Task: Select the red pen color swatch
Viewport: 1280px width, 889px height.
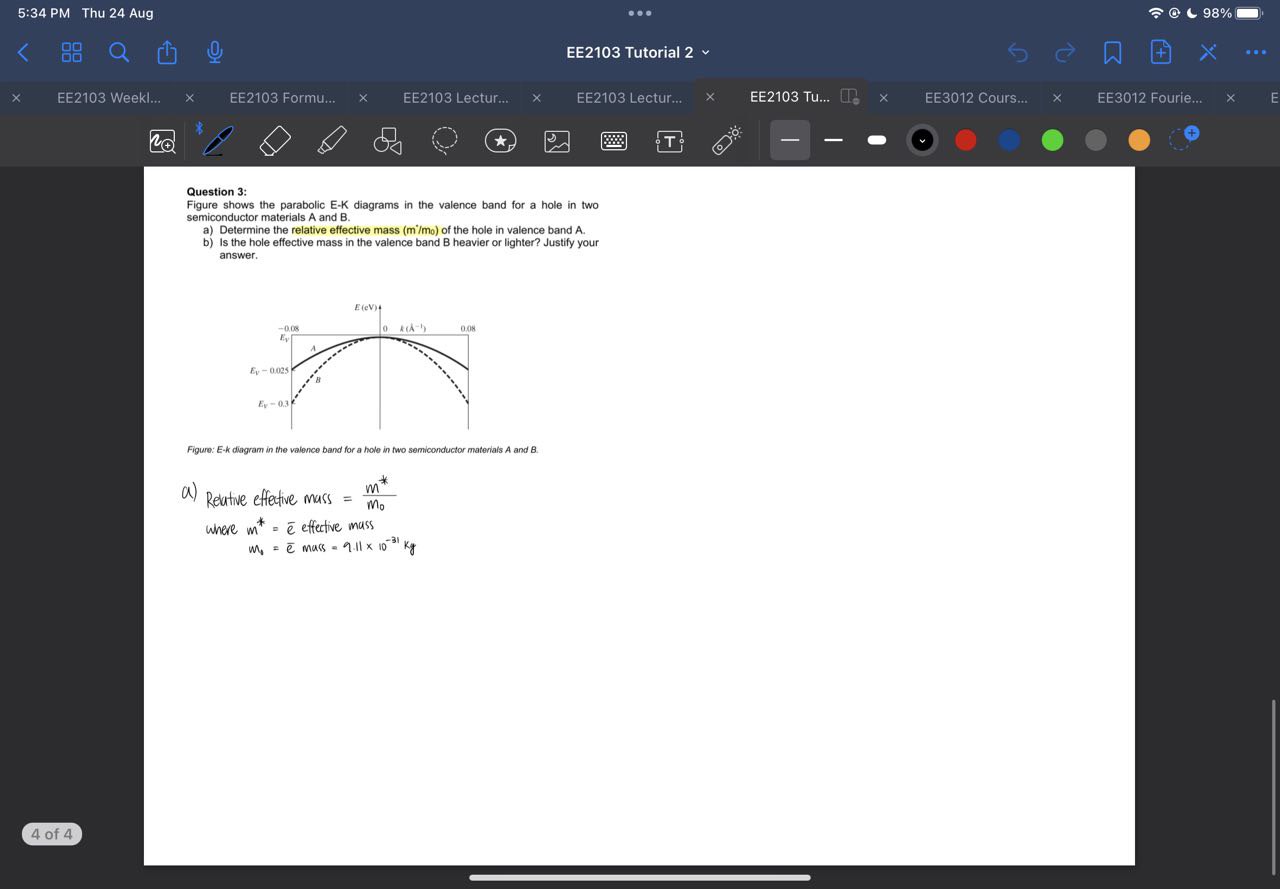Action: (x=964, y=140)
